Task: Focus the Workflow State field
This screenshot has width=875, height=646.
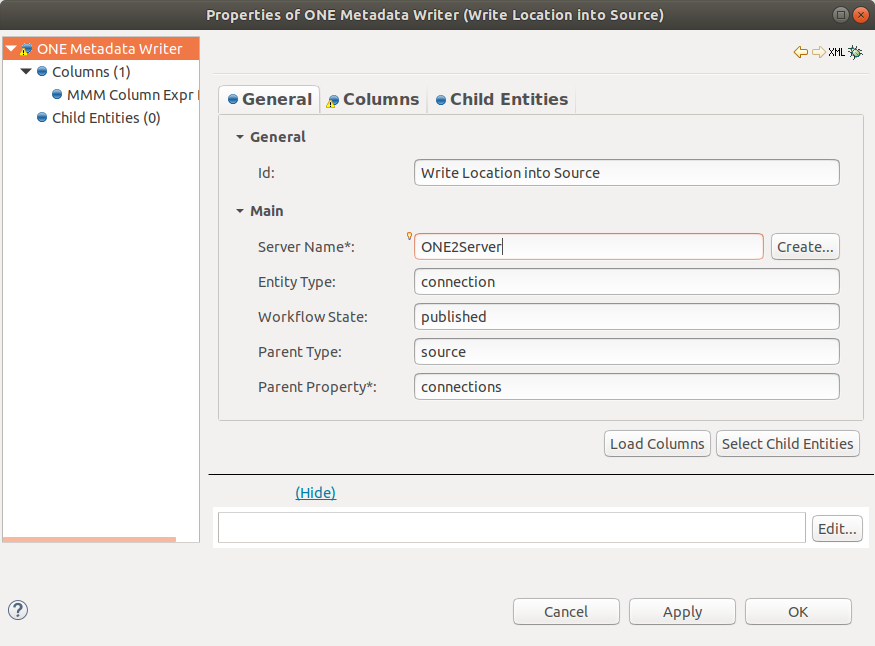Action: pyautogui.click(x=626, y=317)
